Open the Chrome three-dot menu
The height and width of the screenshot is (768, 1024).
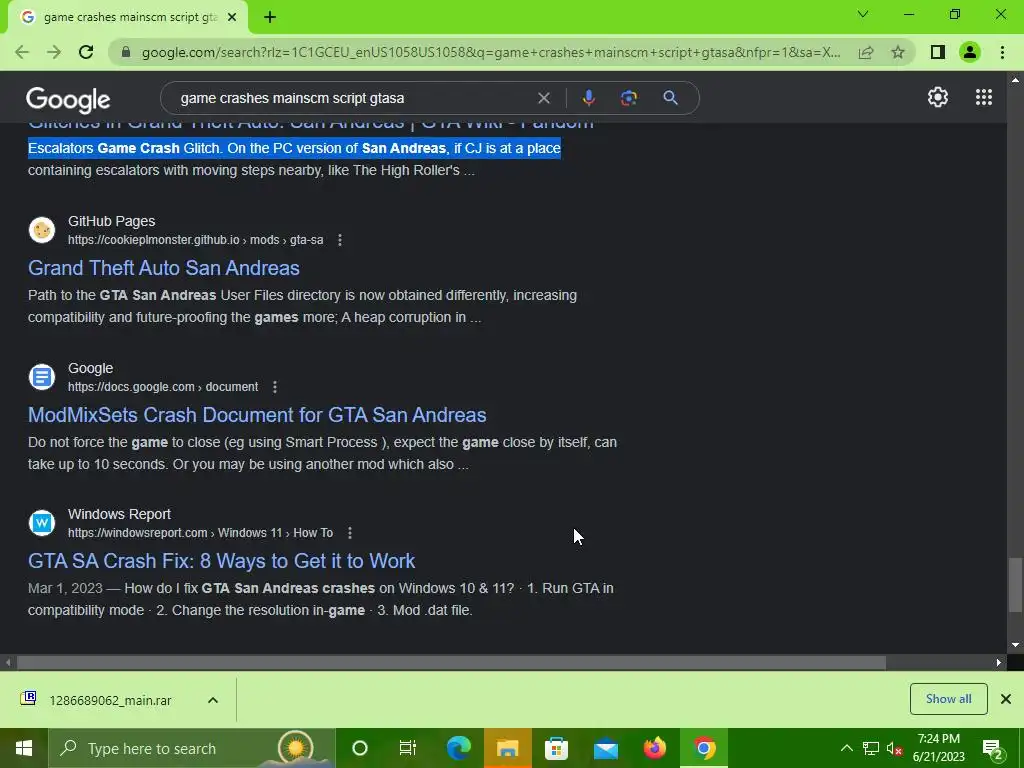point(1002,52)
